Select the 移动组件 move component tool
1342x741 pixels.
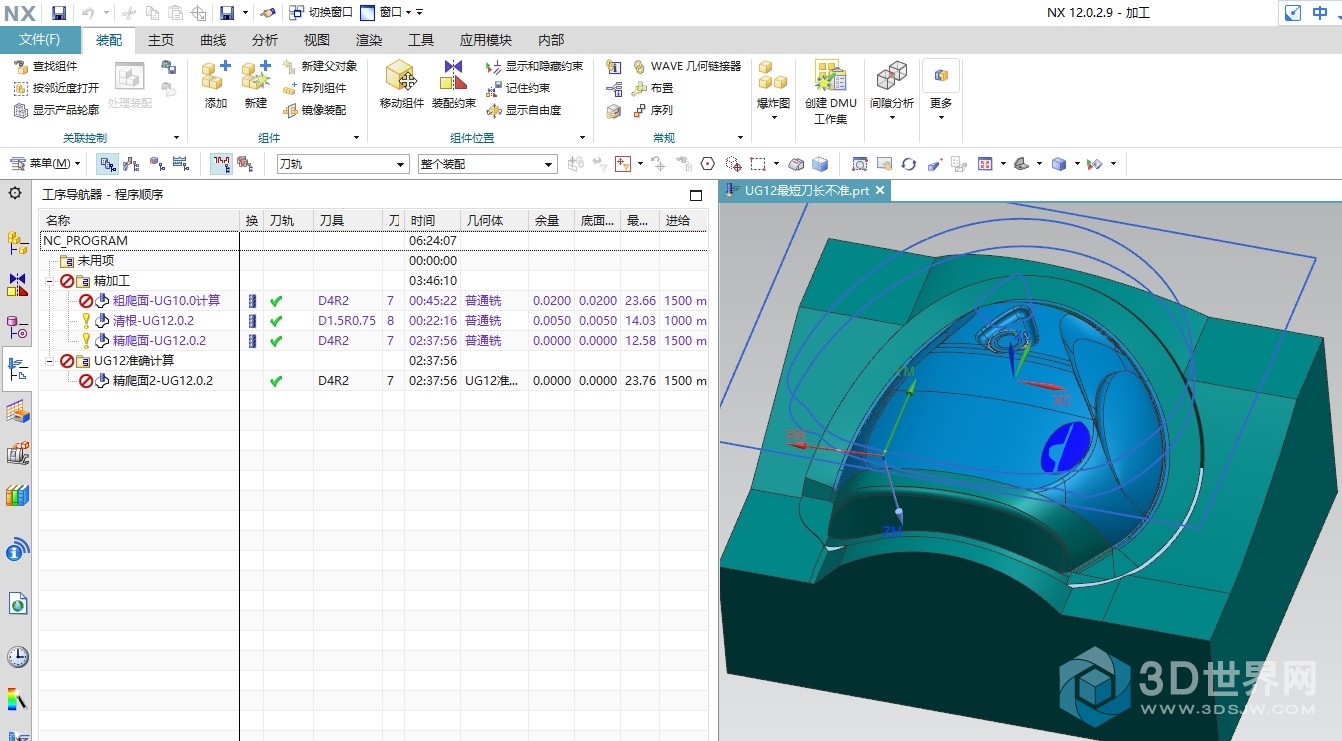401,84
